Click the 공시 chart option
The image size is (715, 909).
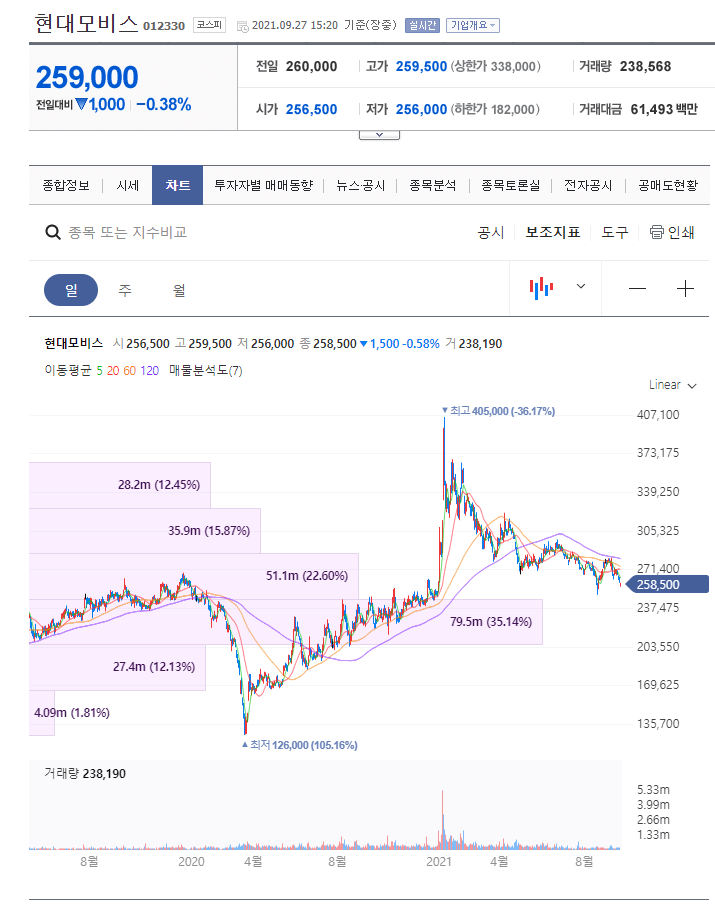click(x=491, y=232)
